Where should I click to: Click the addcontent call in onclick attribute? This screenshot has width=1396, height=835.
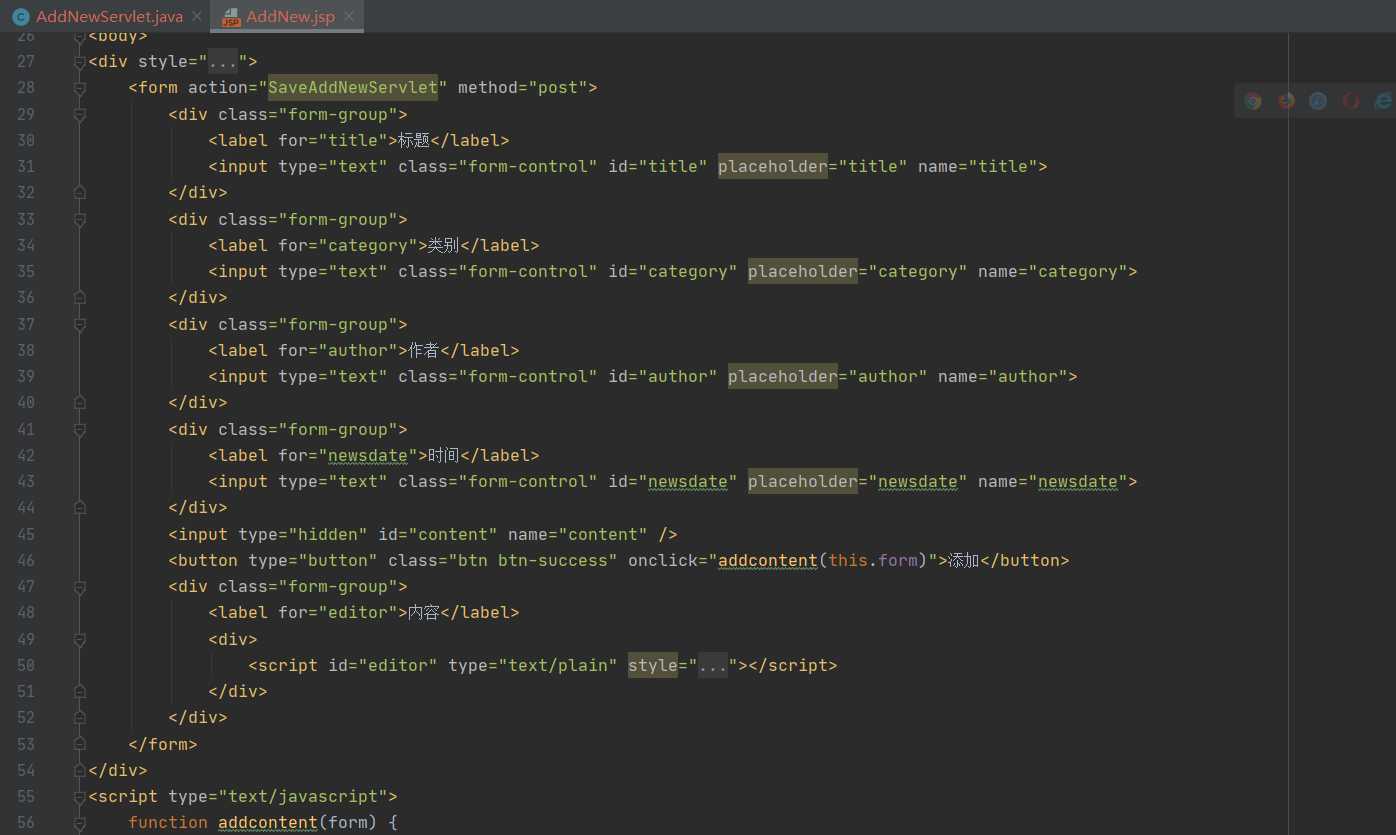768,560
